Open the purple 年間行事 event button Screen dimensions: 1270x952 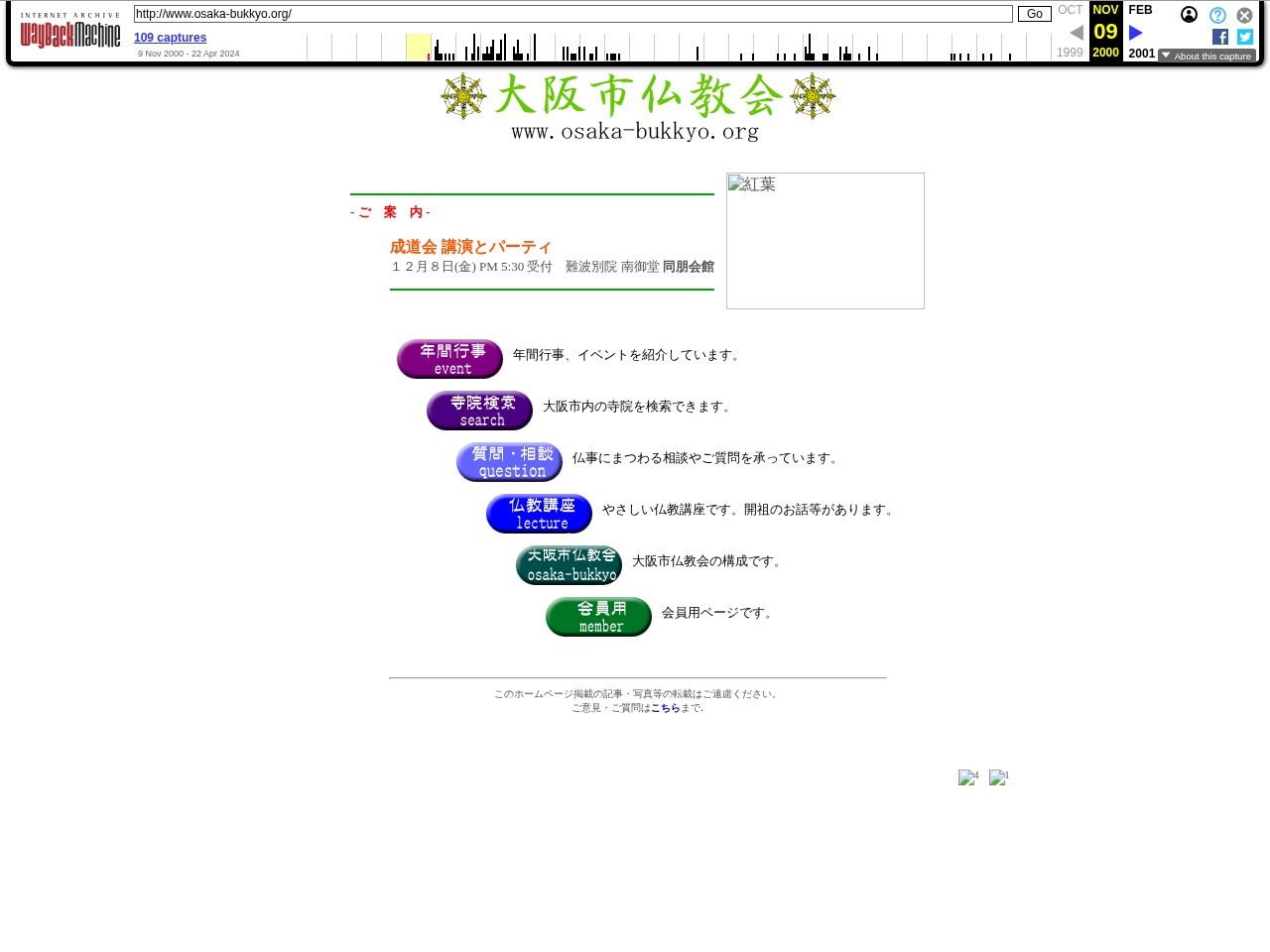tap(450, 359)
